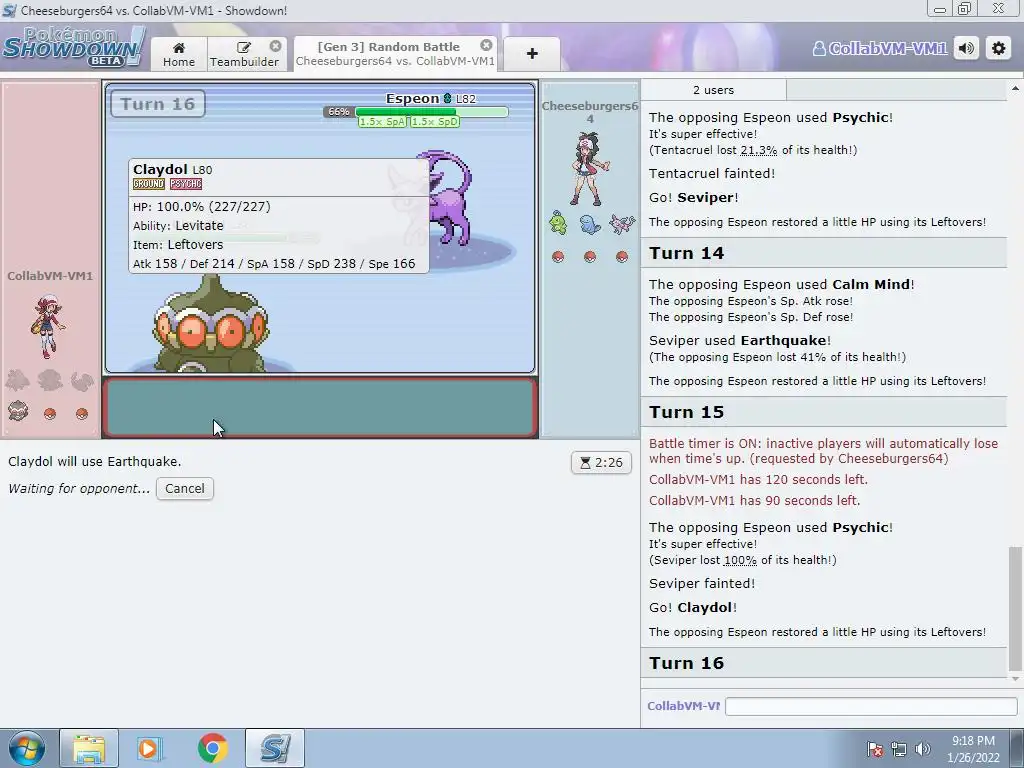This screenshot has width=1024, height=768.
Task: Click the 1.5x SpA boost badge
Action: click(x=382, y=122)
